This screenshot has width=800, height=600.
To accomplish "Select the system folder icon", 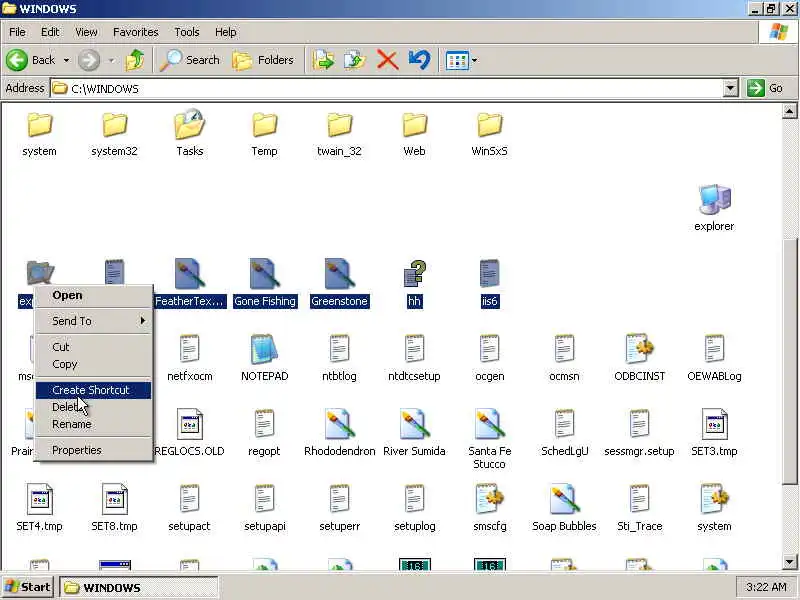I will 39,126.
